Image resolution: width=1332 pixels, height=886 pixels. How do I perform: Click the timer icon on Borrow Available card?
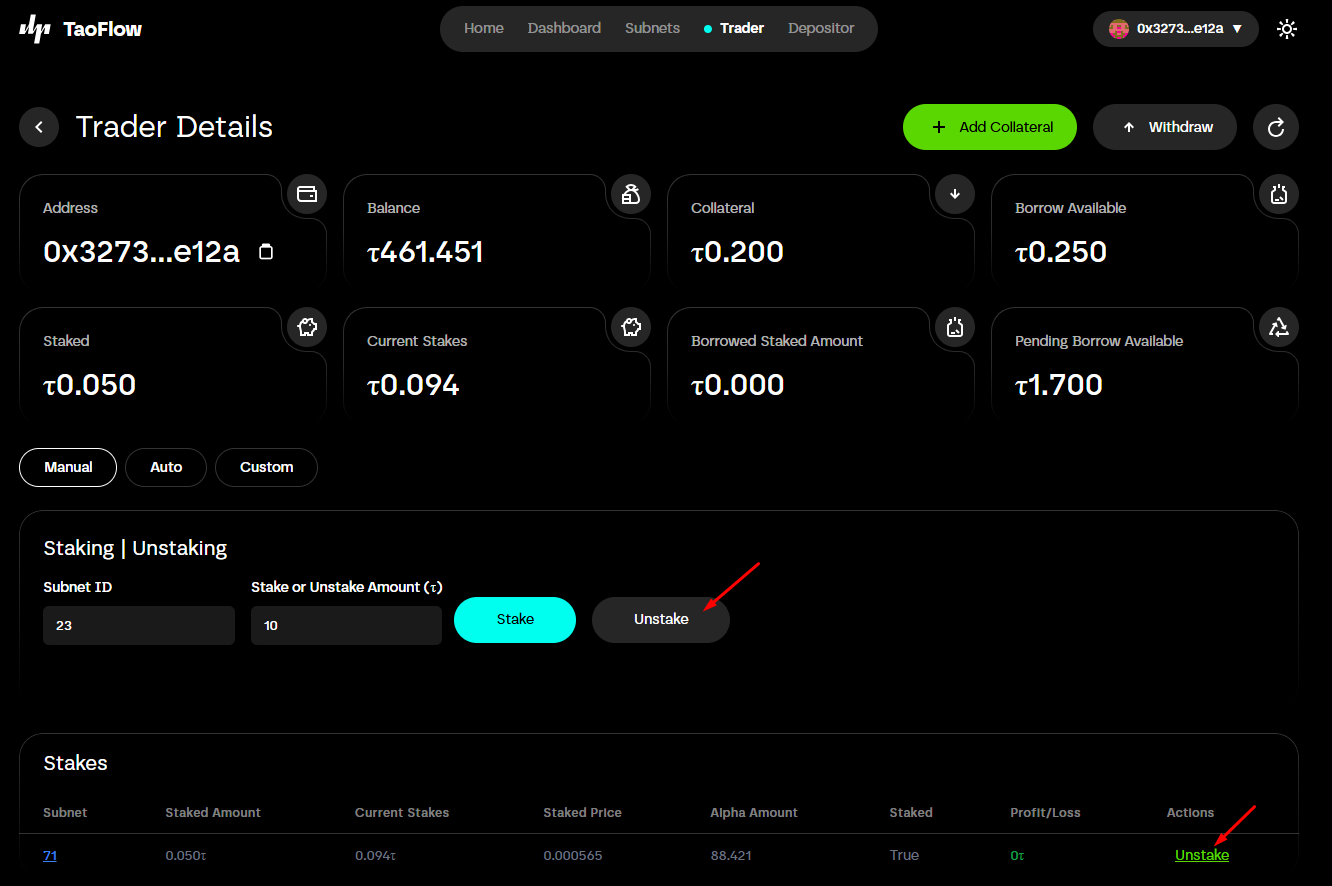coord(1277,194)
